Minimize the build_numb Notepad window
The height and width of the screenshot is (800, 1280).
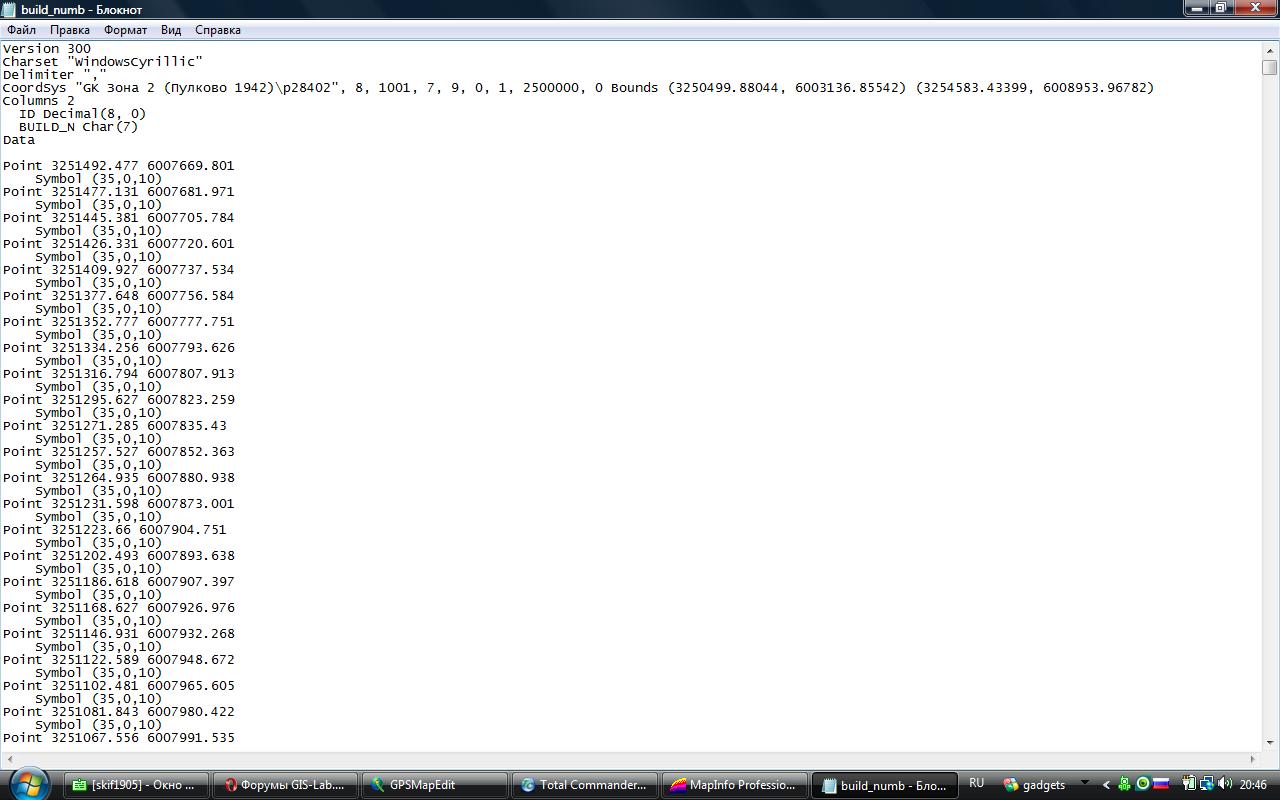pos(1198,8)
